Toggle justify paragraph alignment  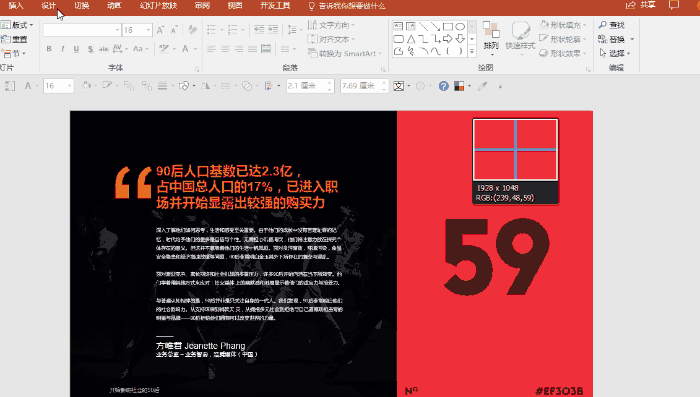tap(253, 49)
